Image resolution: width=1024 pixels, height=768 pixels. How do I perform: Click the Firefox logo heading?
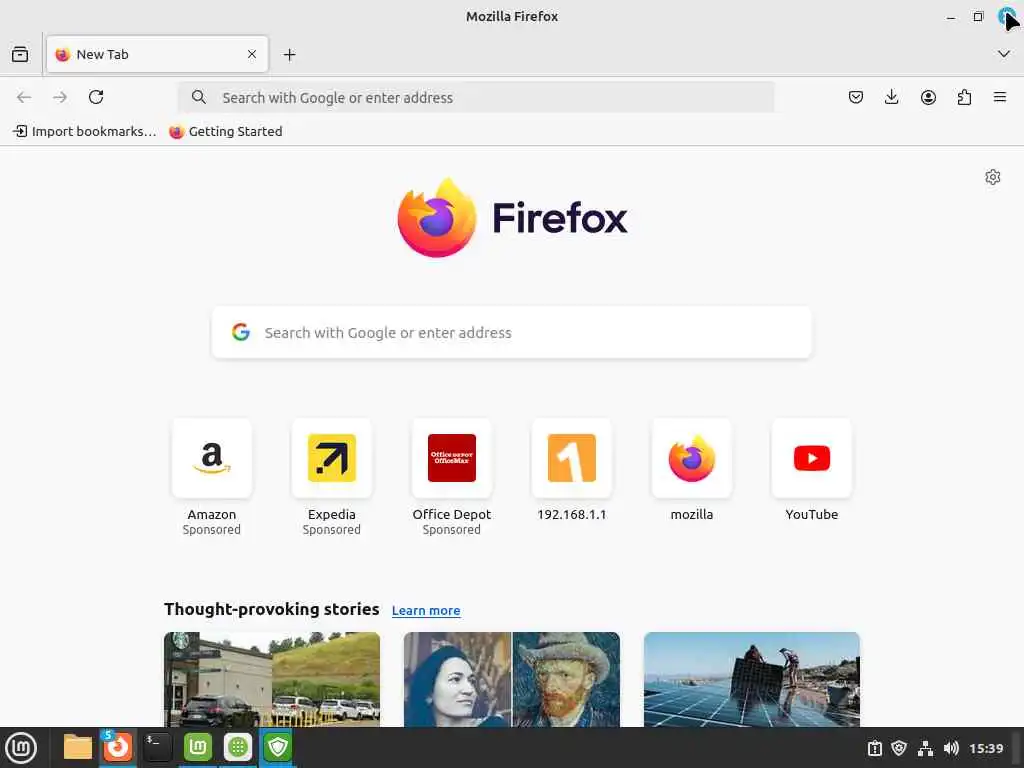tap(512, 217)
